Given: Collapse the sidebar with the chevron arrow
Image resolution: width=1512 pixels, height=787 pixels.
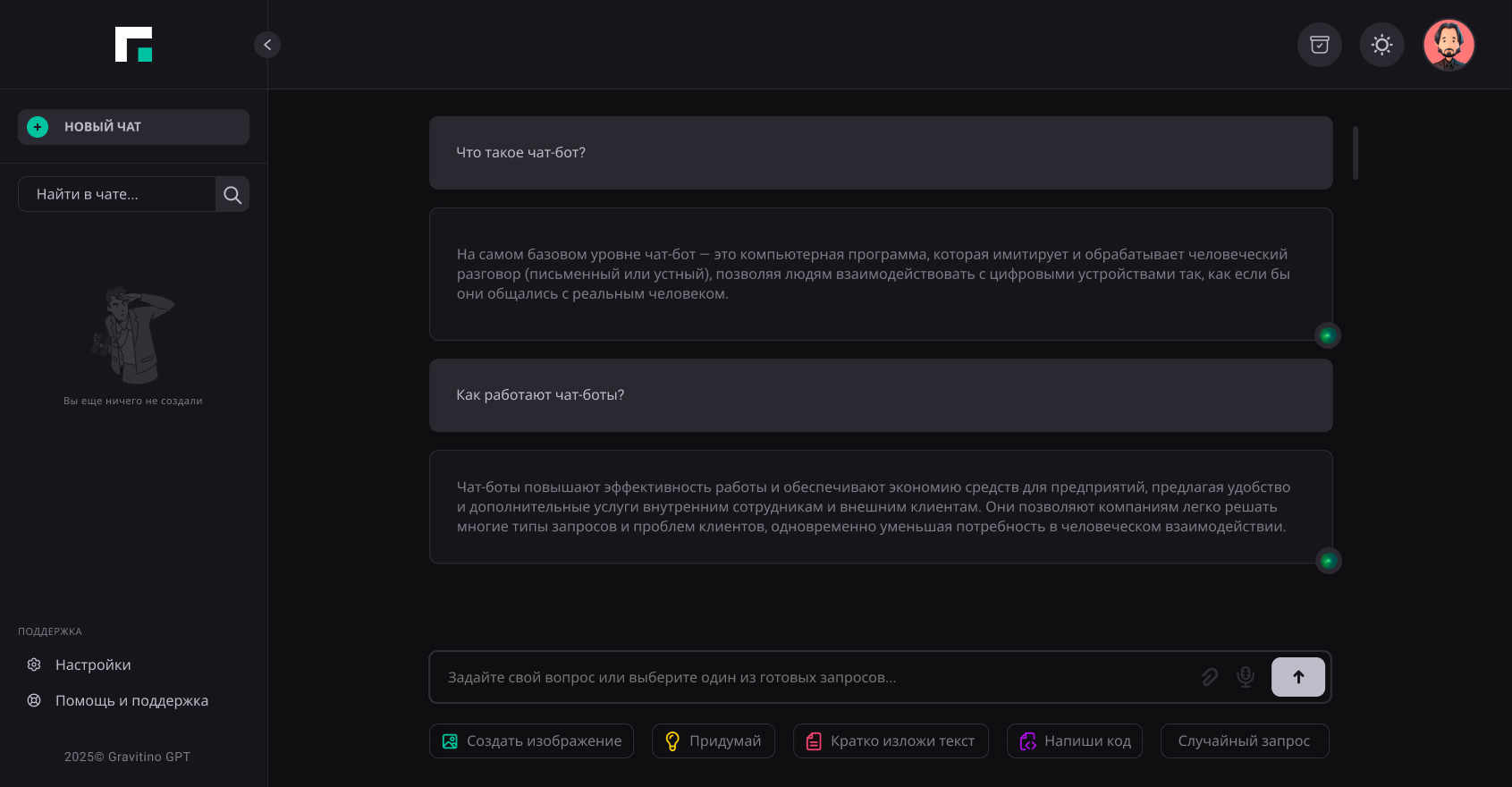Looking at the screenshot, I should point(267,45).
